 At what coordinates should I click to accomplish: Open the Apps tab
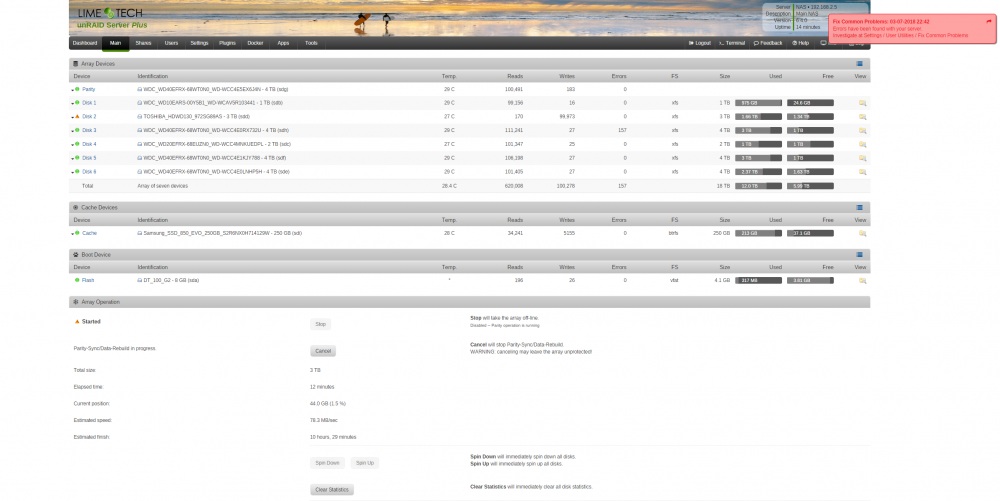click(283, 43)
